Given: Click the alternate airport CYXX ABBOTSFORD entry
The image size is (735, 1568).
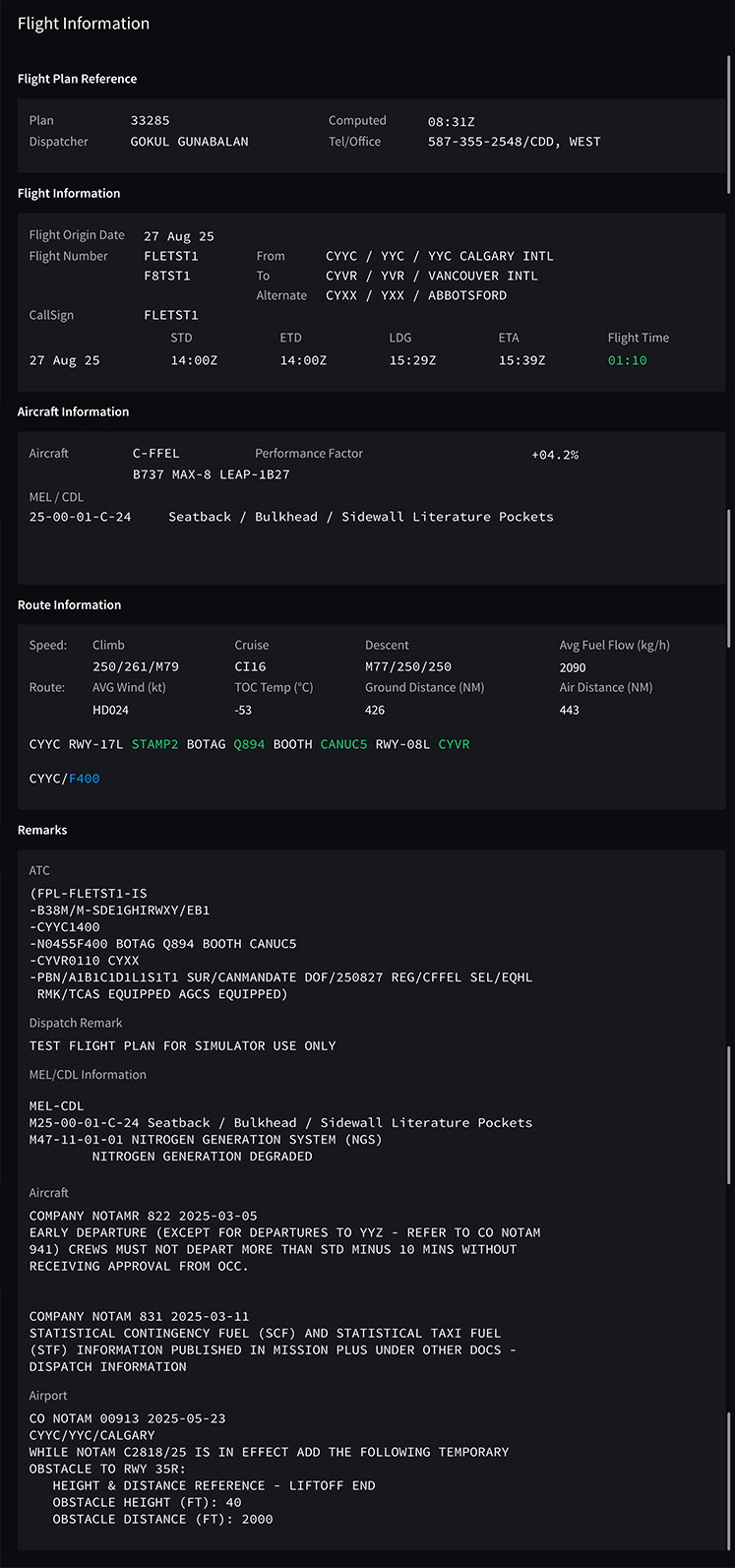Looking at the screenshot, I should pyautogui.click(x=416, y=295).
